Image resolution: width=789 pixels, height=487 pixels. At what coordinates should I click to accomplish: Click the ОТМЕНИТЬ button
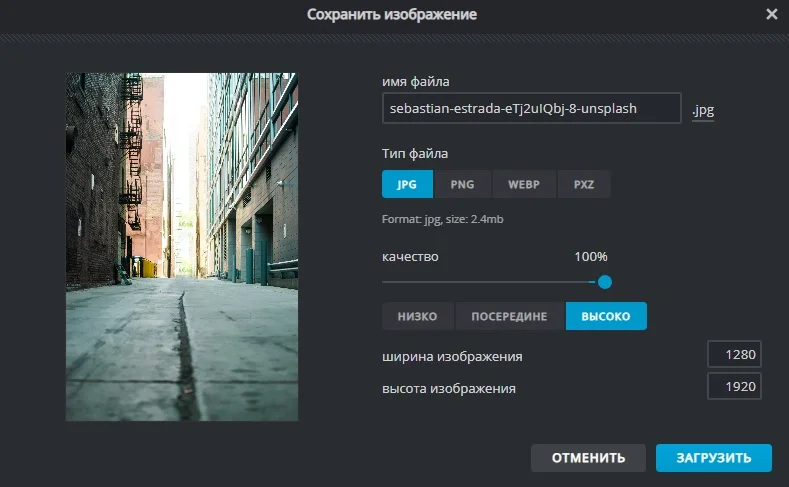click(588, 458)
